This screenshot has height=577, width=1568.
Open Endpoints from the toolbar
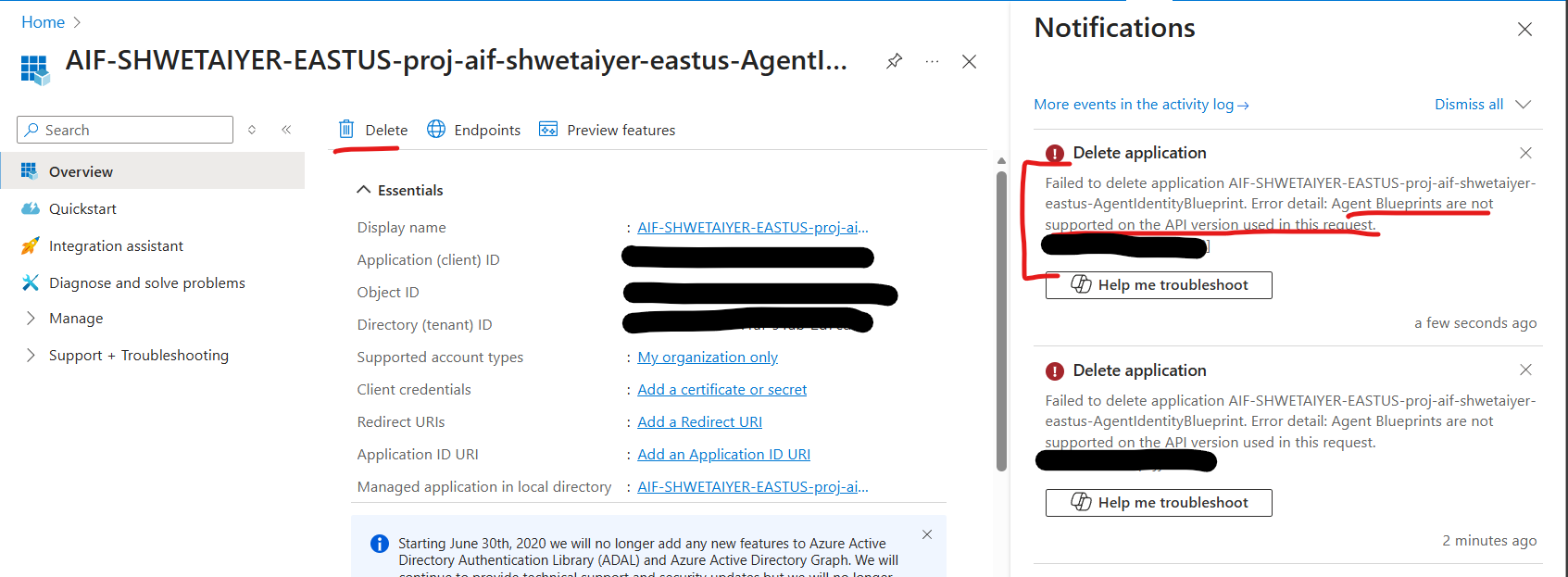(473, 130)
